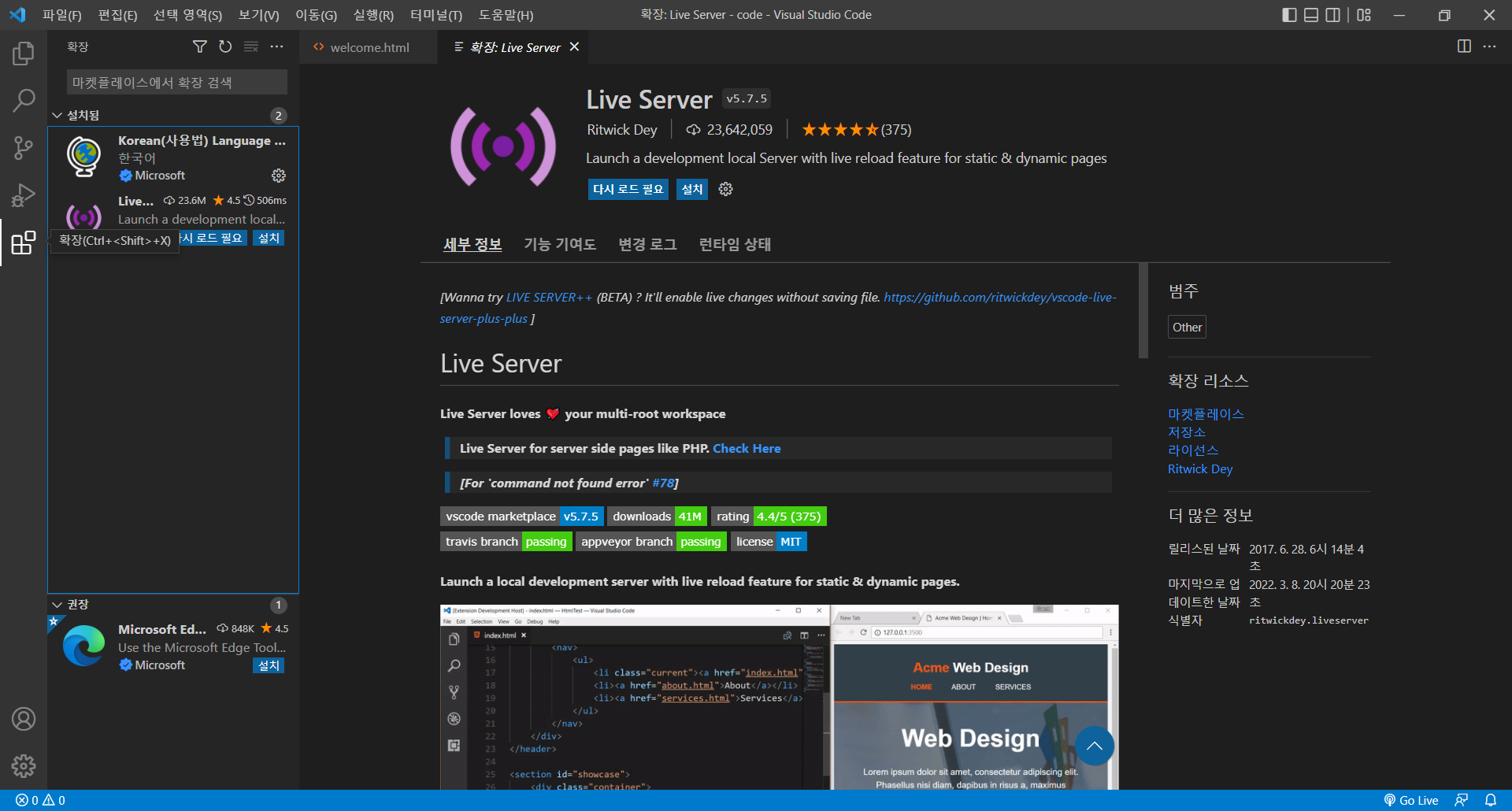Click the marketplace extension search field
The height and width of the screenshot is (811, 1512).
coord(177,83)
